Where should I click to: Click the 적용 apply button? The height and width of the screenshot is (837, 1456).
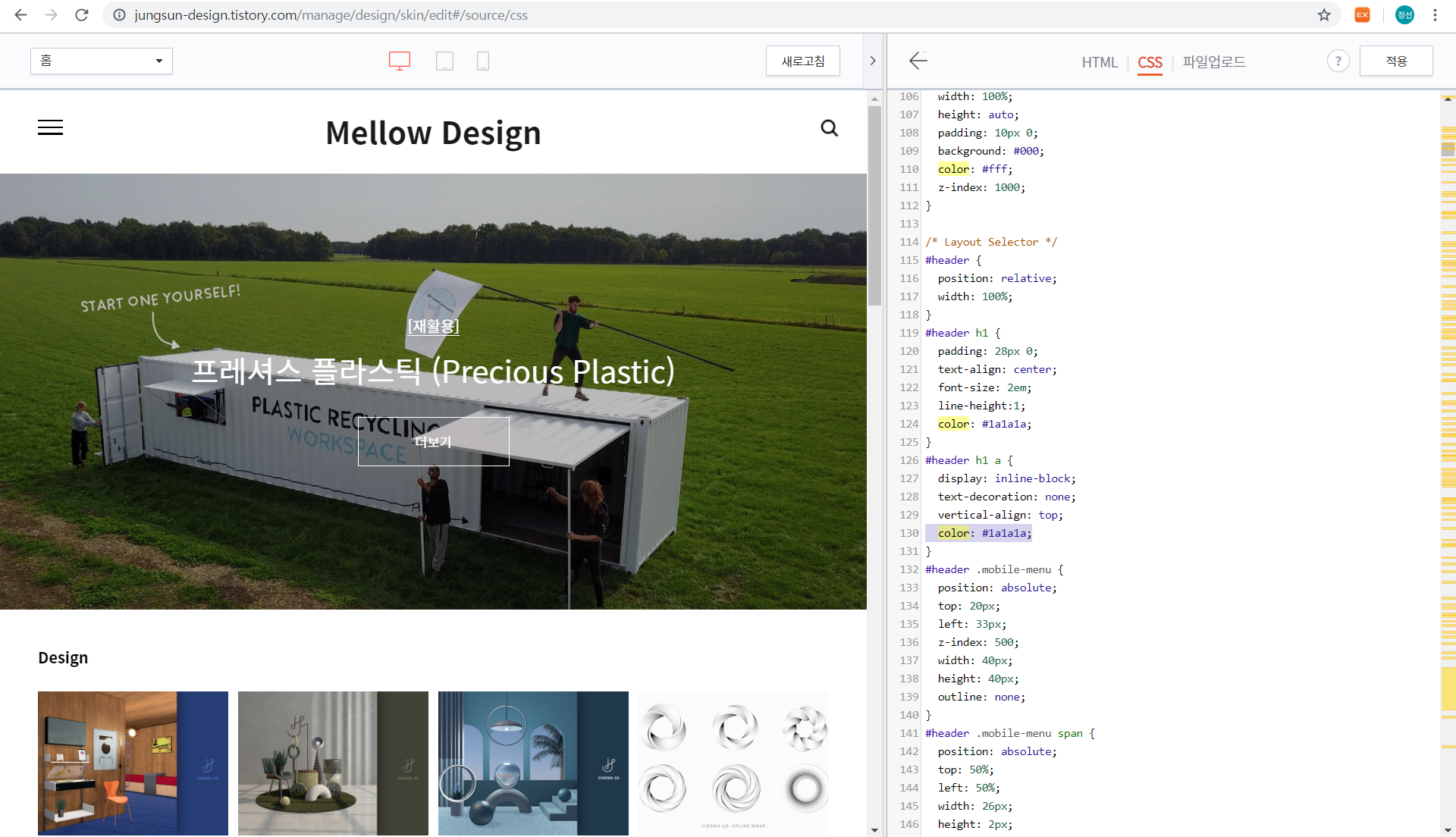point(1395,61)
